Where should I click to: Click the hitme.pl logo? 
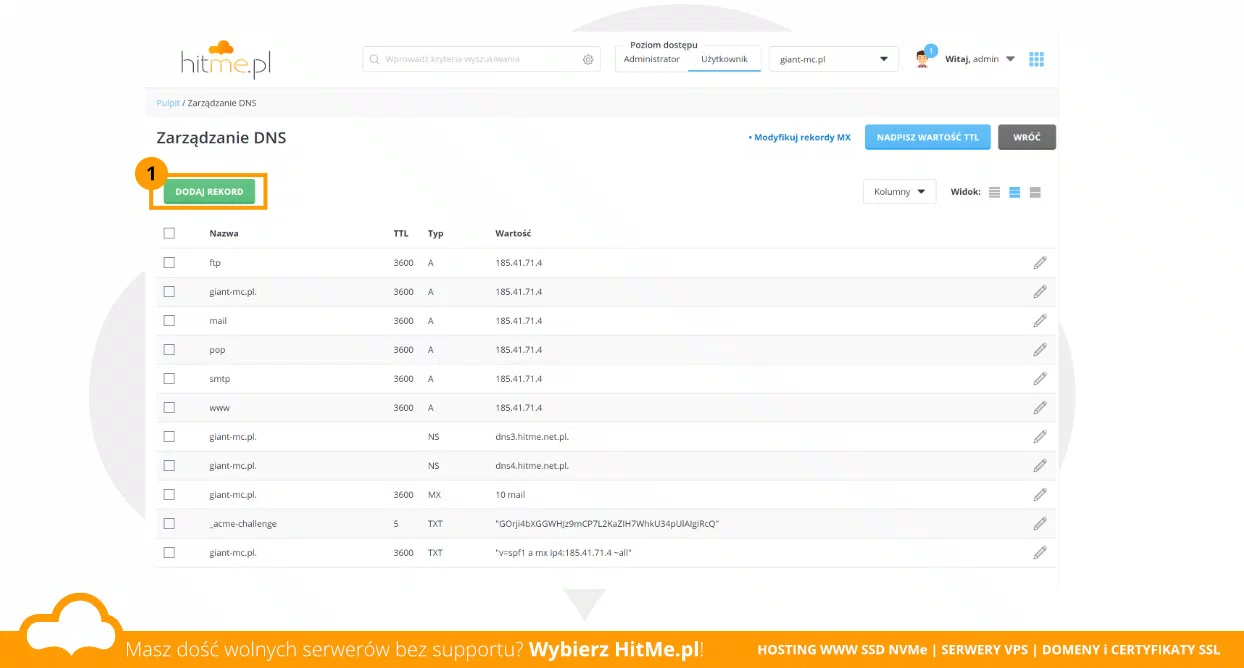(226, 59)
